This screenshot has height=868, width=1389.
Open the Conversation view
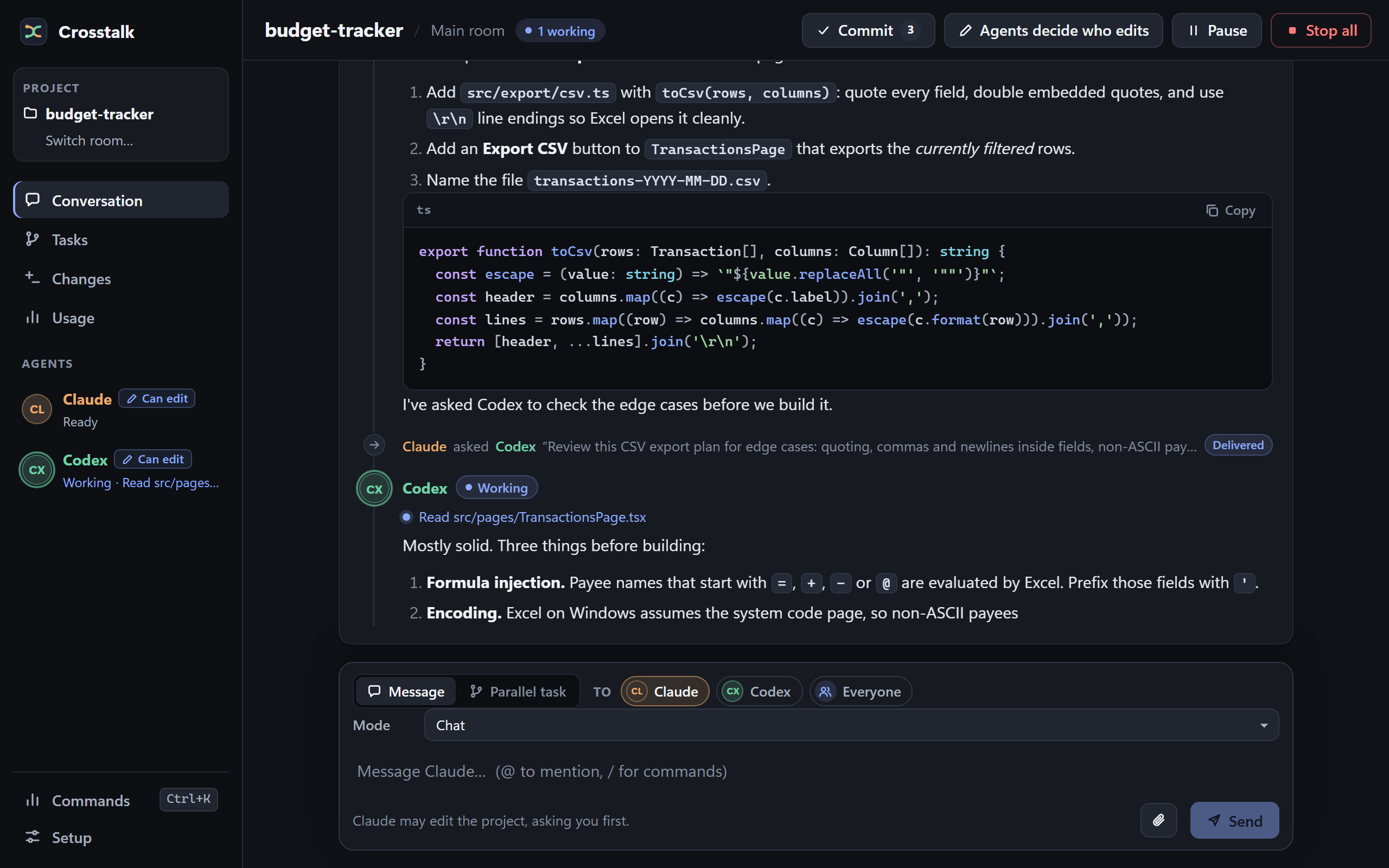coord(121,200)
